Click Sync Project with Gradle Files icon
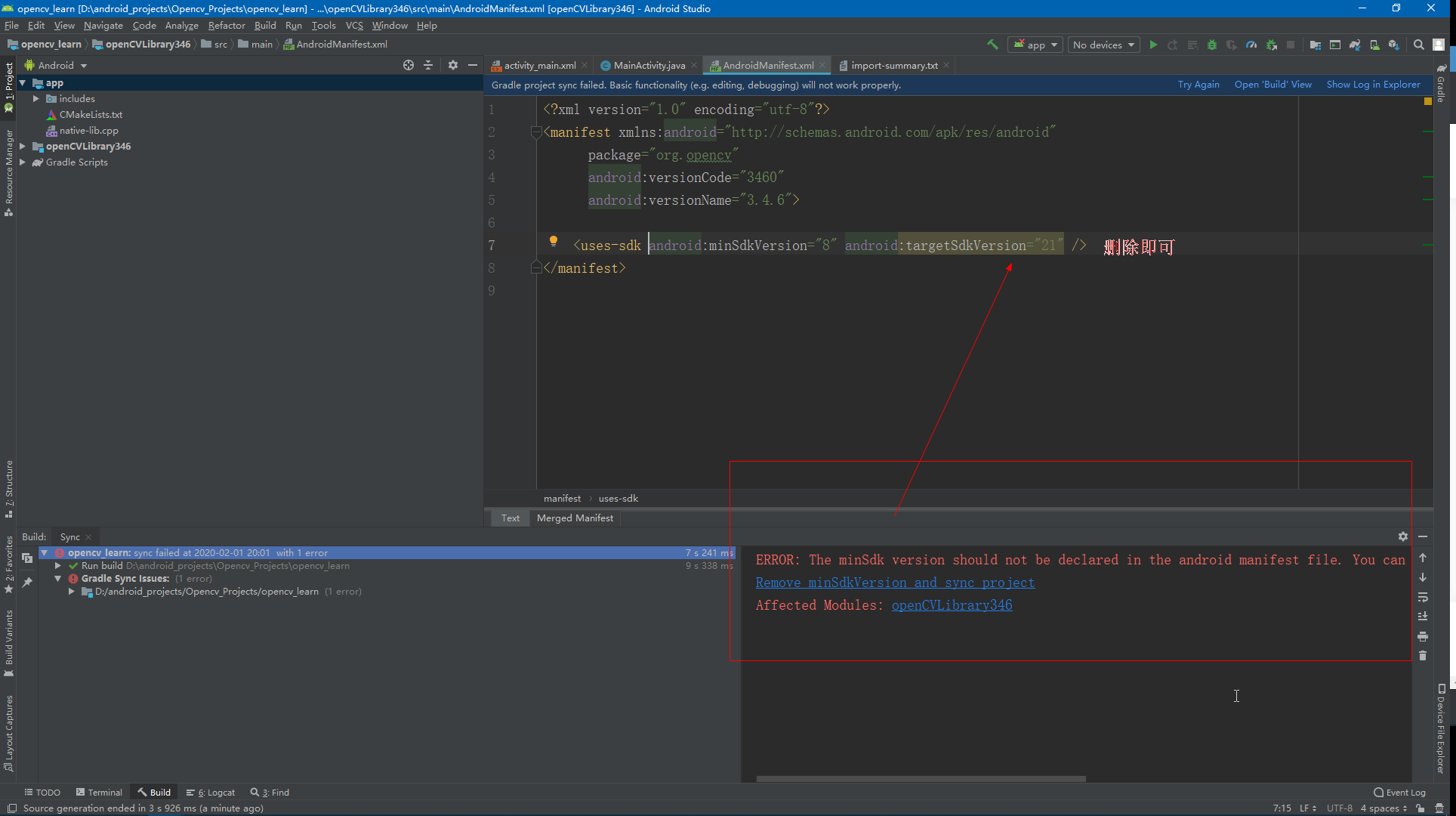Screen dimensions: 1456x816 tap(1355, 45)
